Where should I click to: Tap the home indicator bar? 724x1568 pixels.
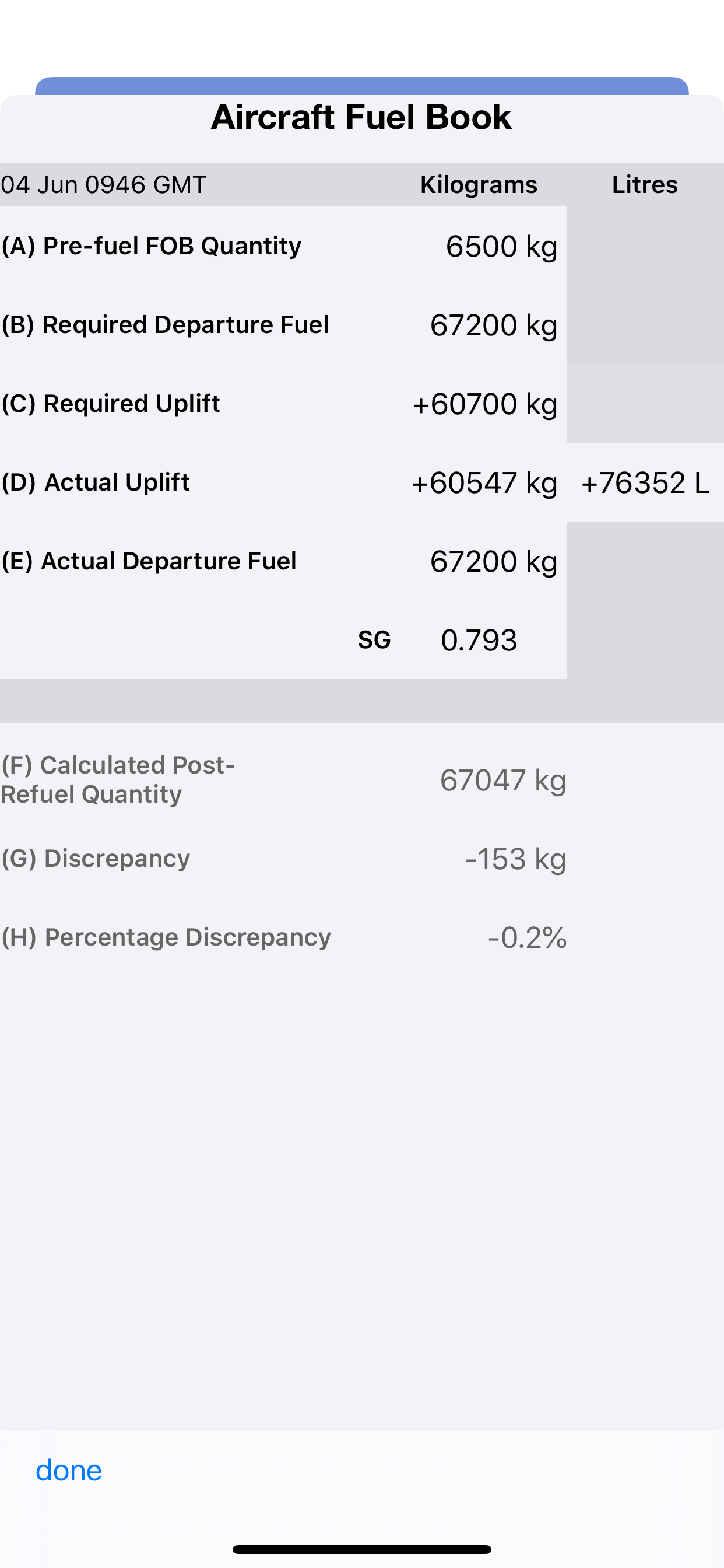coord(361,1549)
